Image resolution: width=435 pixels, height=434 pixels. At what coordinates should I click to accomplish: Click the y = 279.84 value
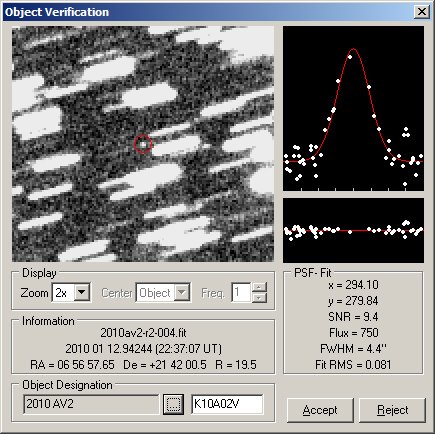click(353, 301)
